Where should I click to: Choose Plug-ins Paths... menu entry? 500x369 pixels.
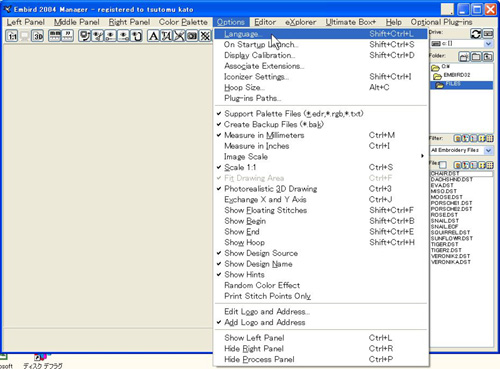pyautogui.click(x=320, y=98)
